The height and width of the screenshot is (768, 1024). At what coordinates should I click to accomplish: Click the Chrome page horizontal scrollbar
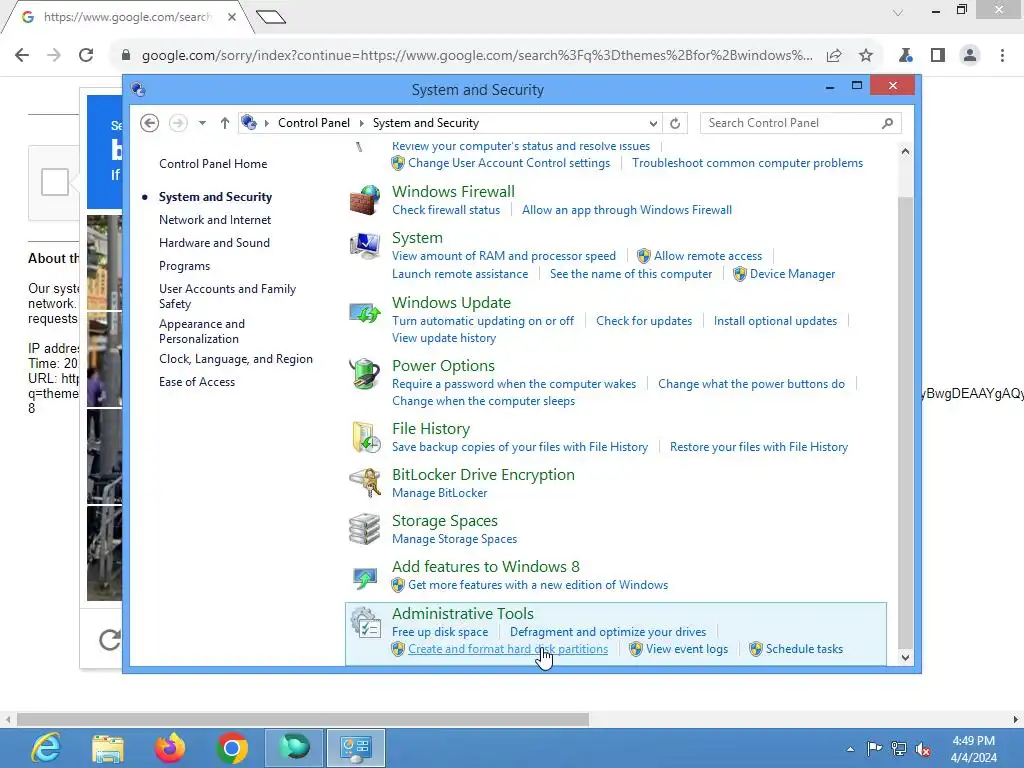pyautogui.click(x=303, y=719)
